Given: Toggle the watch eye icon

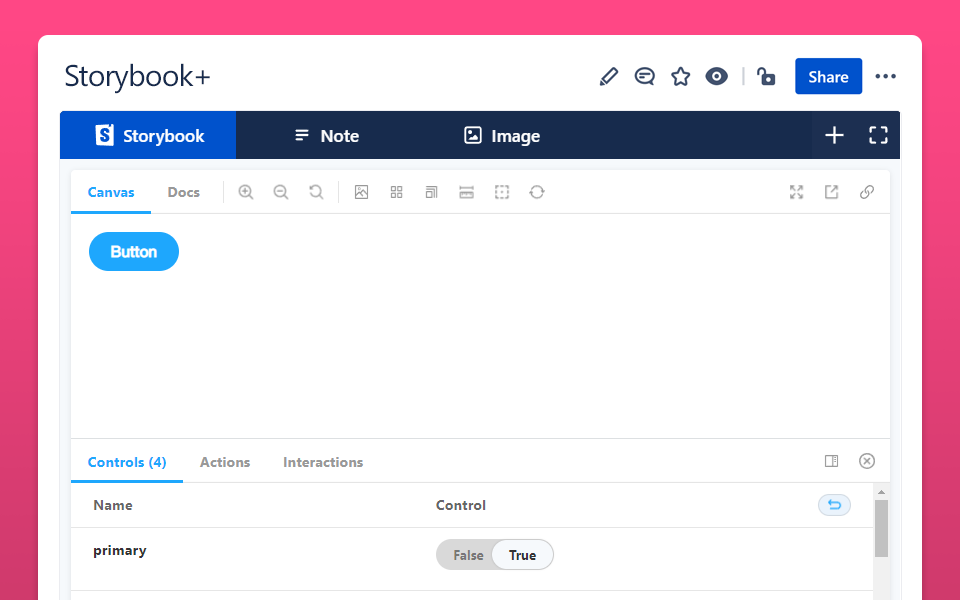Looking at the screenshot, I should (x=716, y=77).
